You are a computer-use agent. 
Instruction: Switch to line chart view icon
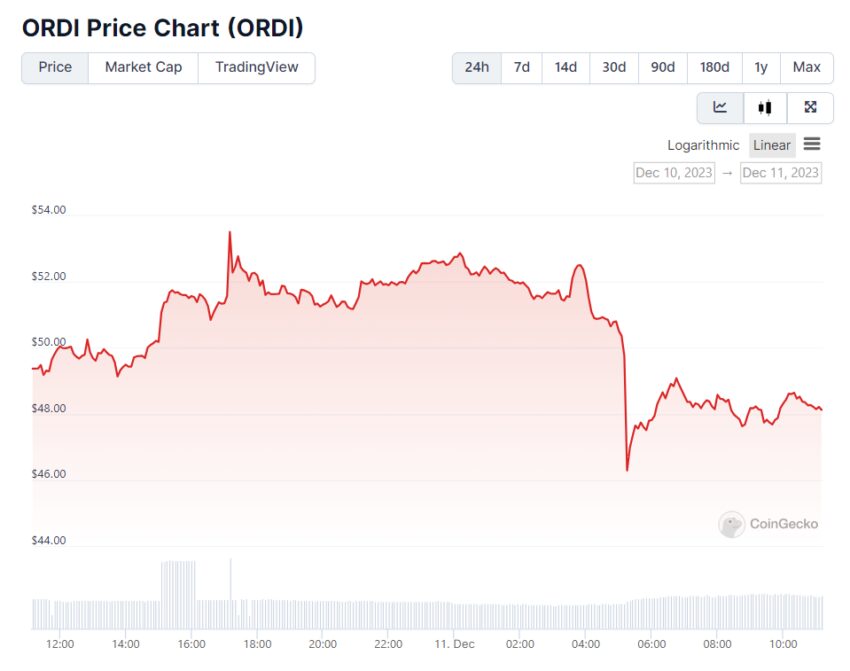pos(720,108)
